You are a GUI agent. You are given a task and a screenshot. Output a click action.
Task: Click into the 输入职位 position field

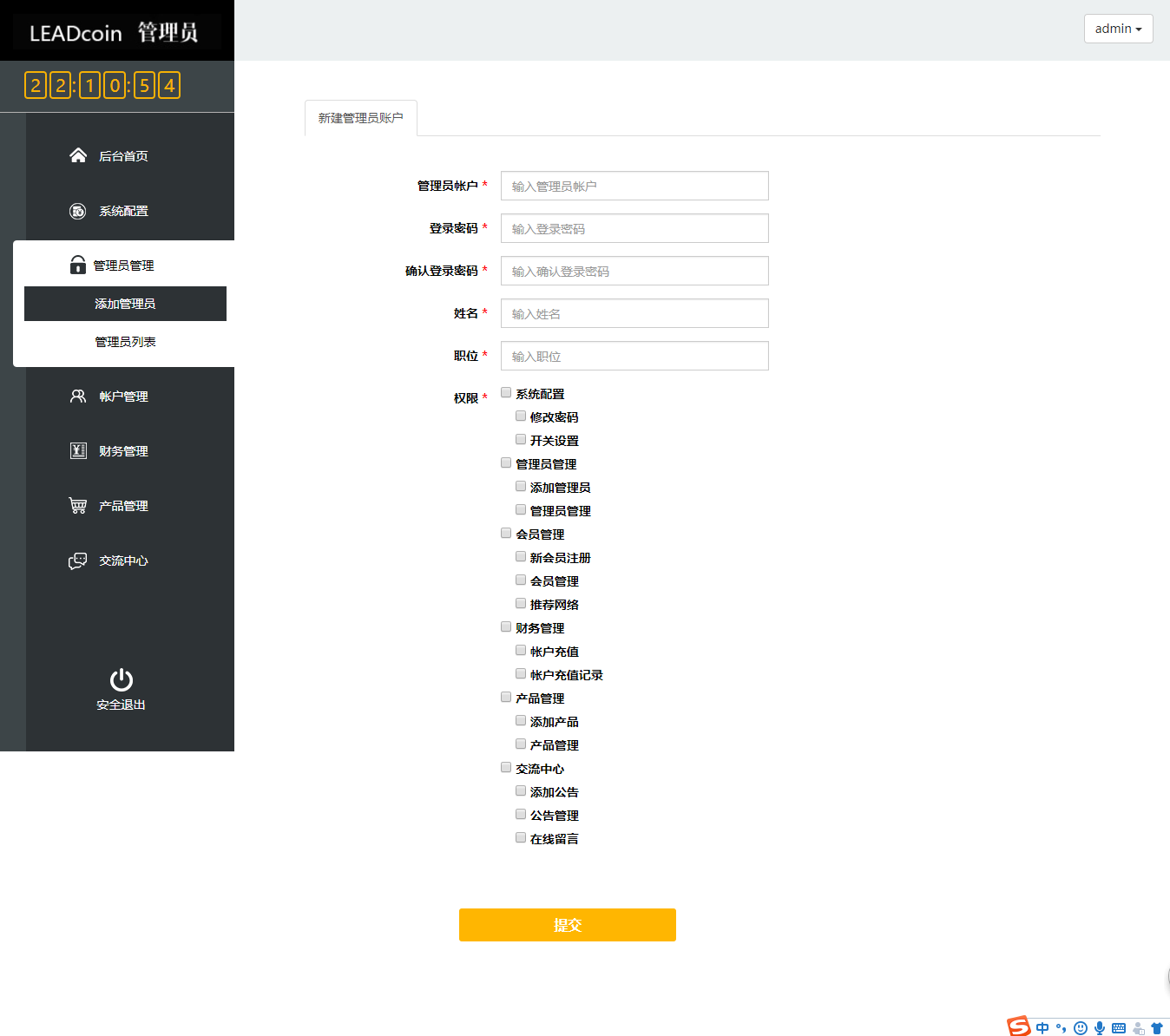click(634, 356)
